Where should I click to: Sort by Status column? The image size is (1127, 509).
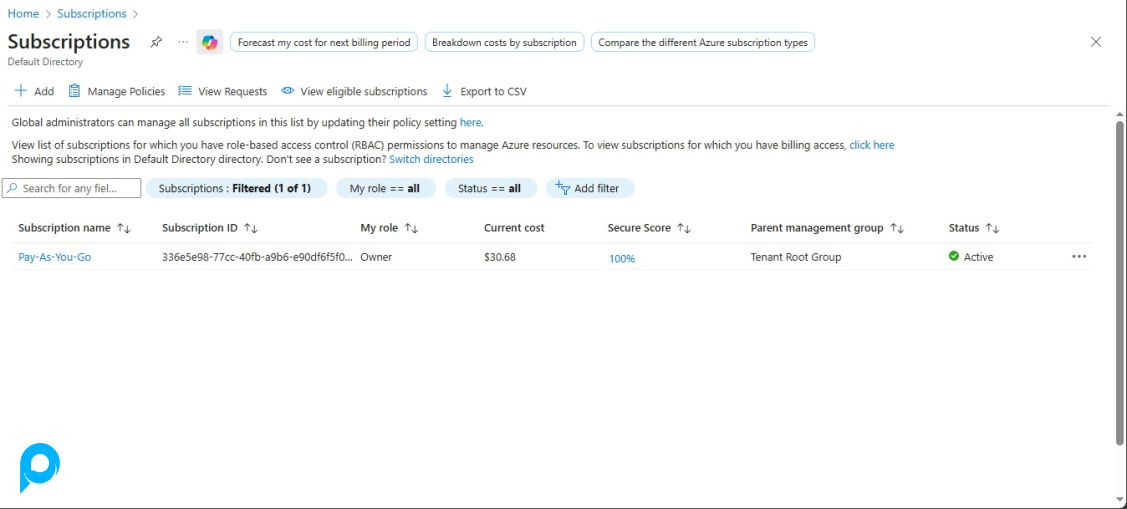point(974,228)
